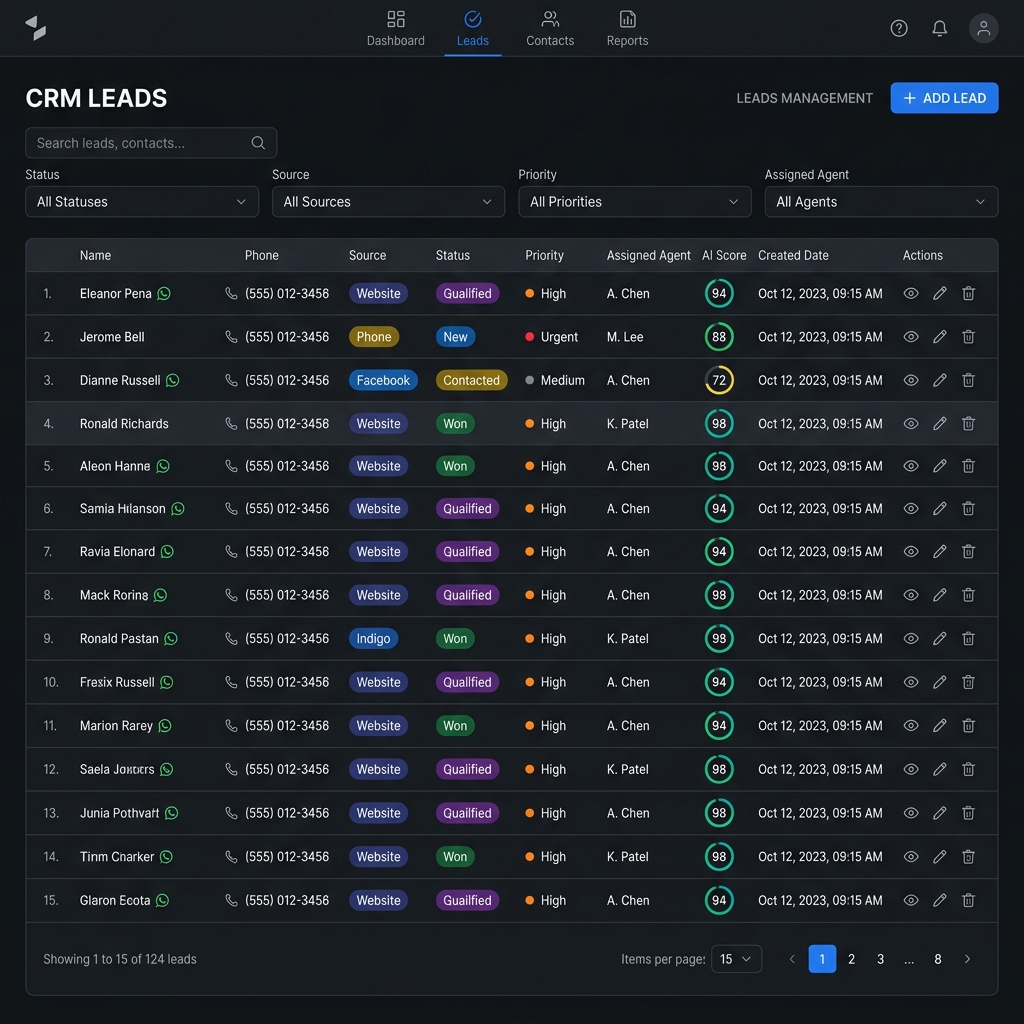Viewport: 1024px width, 1024px height.
Task: Expand the All Statuses dropdown
Action: pyautogui.click(x=142, y=202)
